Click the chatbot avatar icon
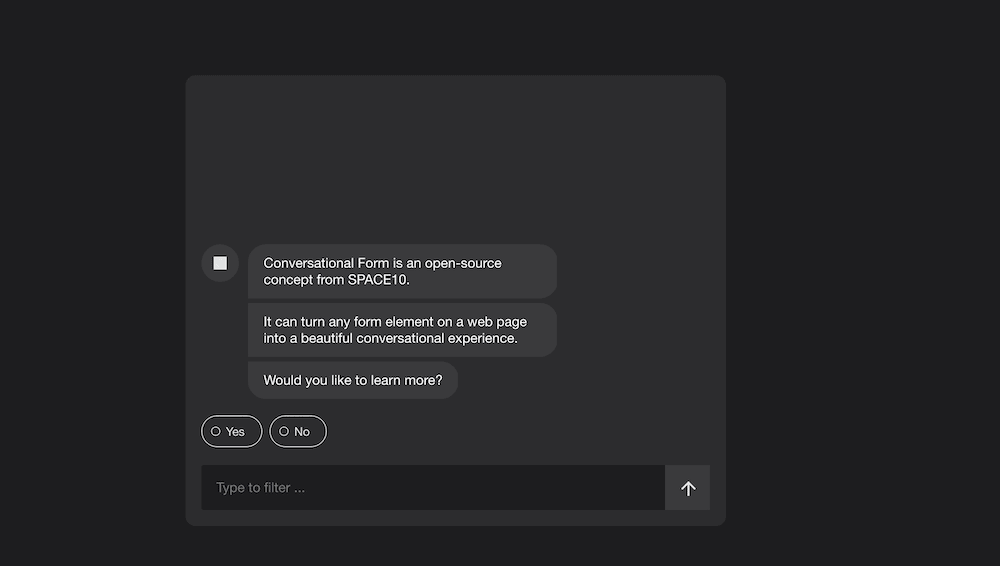 [x=220, y=263]
